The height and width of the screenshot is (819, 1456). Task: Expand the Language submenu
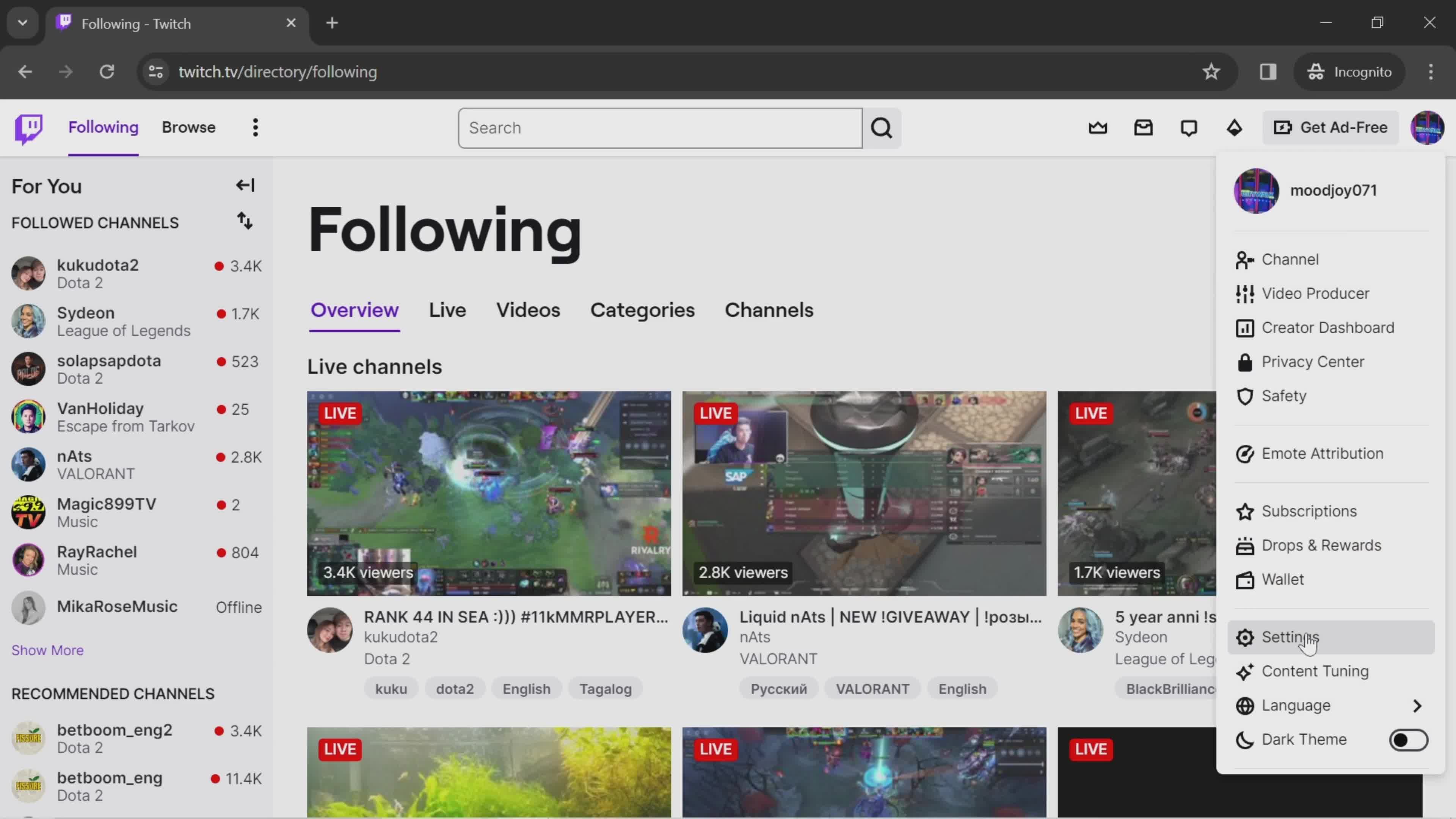(x=1331, y=706)
